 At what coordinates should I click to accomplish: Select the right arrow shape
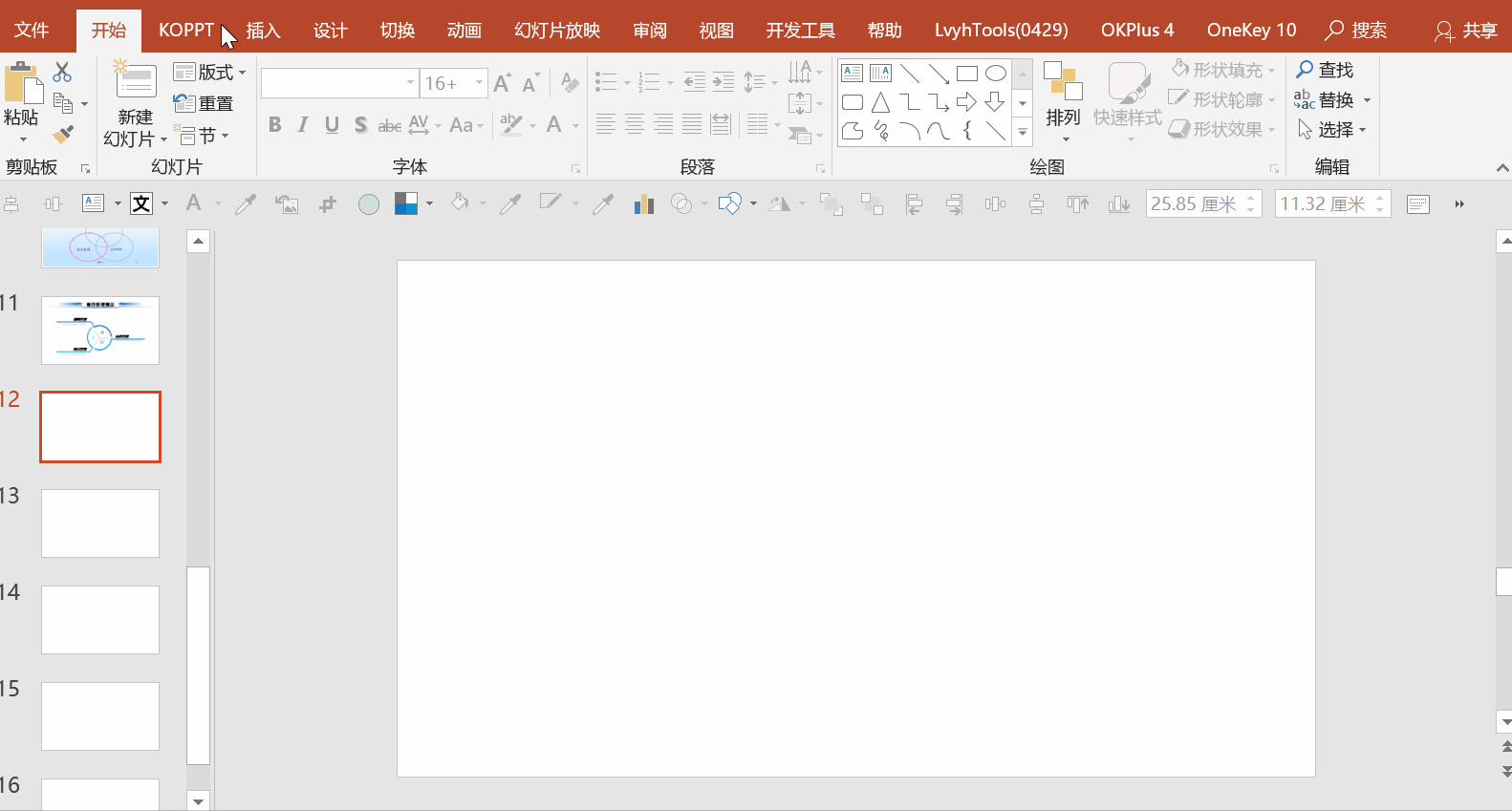pos(966,102)
